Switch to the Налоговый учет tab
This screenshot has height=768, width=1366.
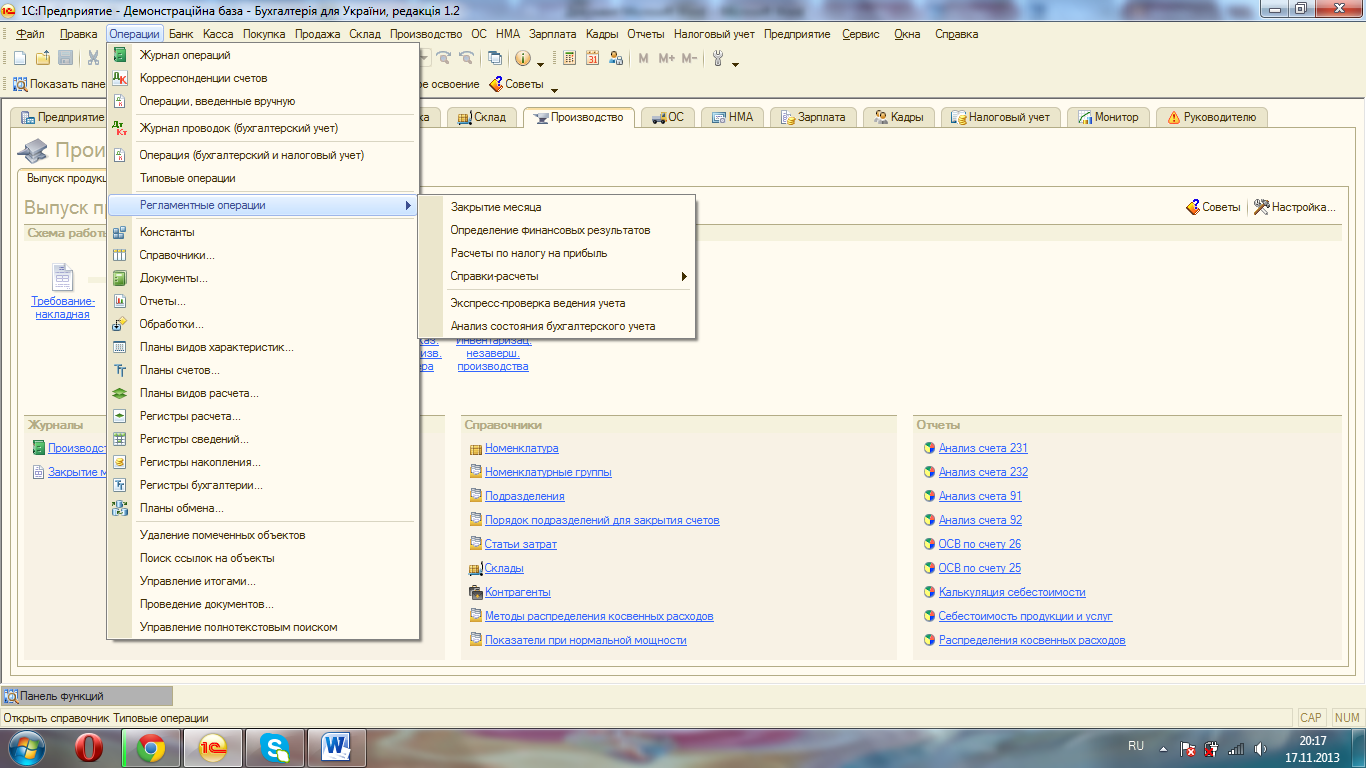pyautogui.click(x=1000, y=117)
